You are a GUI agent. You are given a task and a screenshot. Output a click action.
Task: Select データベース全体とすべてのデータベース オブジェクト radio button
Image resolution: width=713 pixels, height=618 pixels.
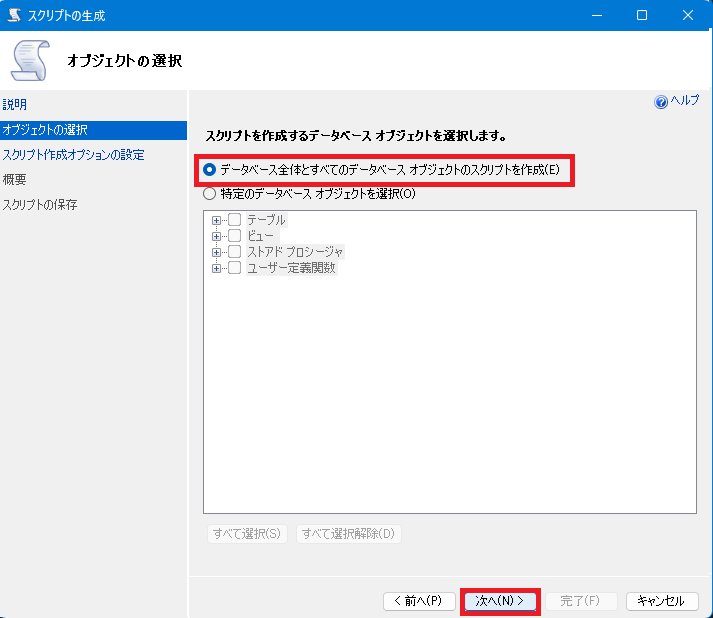(209, 170)
